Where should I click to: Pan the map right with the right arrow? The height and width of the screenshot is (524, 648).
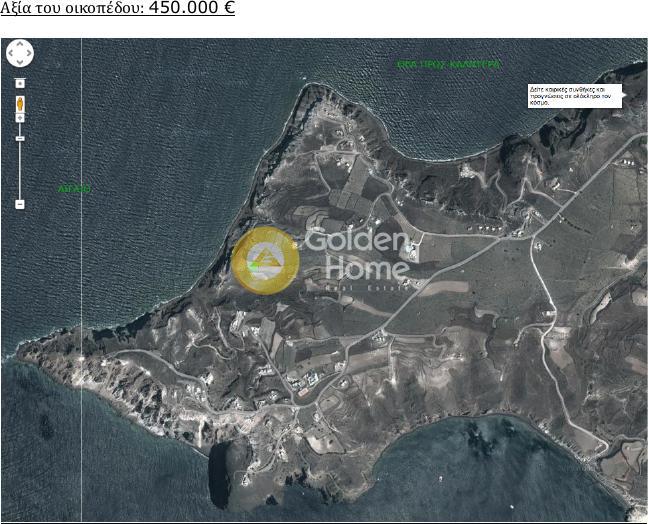pyautogui.click(x=29, y=54)
